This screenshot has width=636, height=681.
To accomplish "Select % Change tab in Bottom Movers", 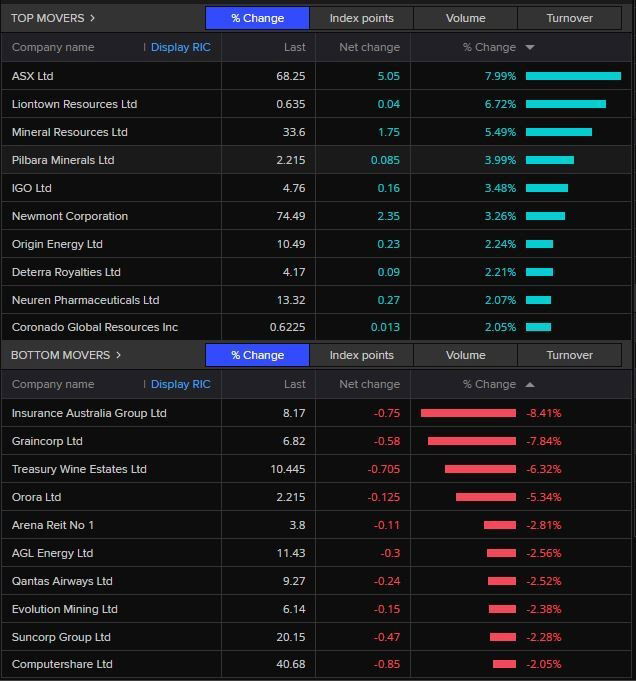I will [x=257, y=355].
